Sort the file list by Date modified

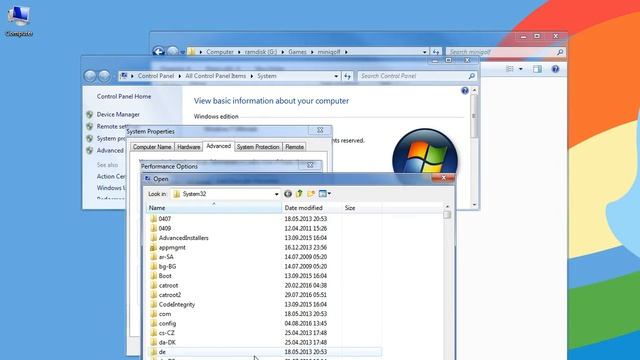[312, 208]
